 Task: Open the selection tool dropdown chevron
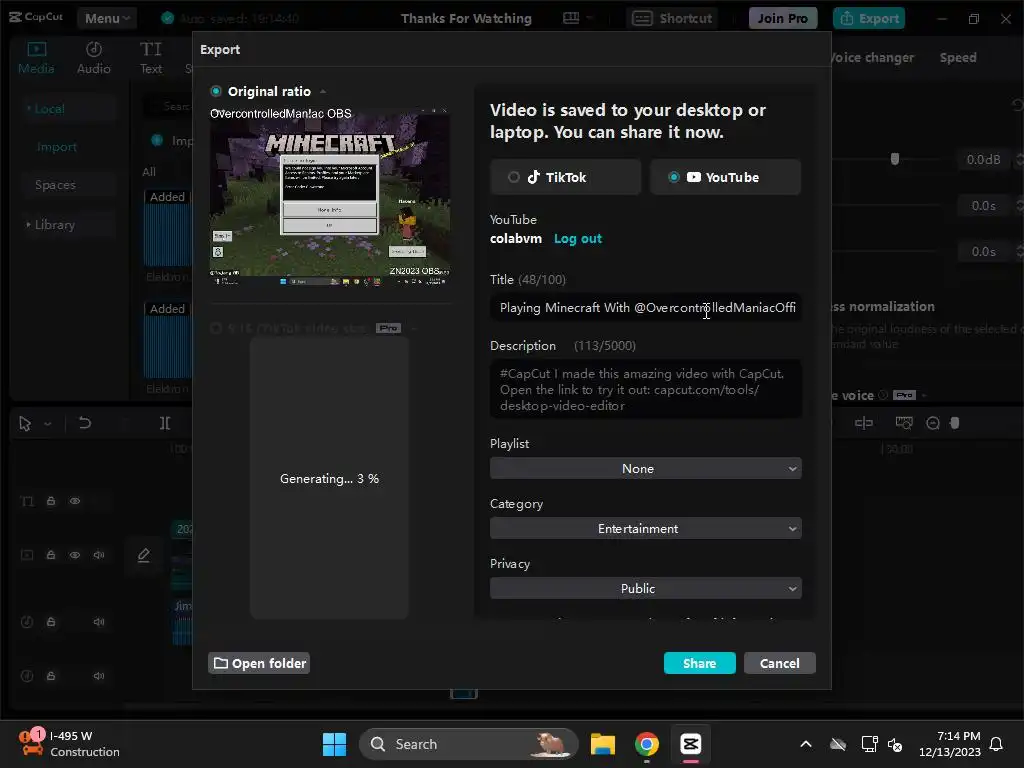48,424
